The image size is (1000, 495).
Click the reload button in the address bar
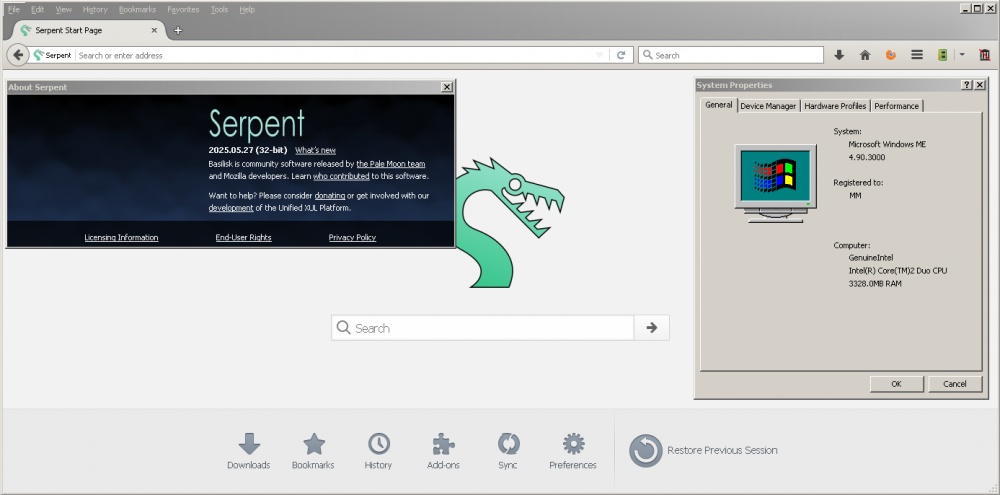[x=621, y=55]
